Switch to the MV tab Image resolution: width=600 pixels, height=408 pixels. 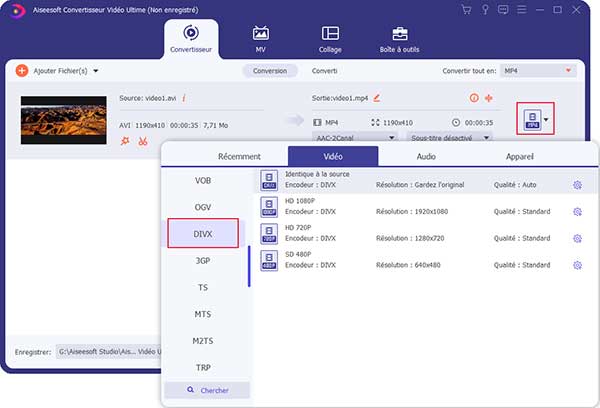coord(261,39)
